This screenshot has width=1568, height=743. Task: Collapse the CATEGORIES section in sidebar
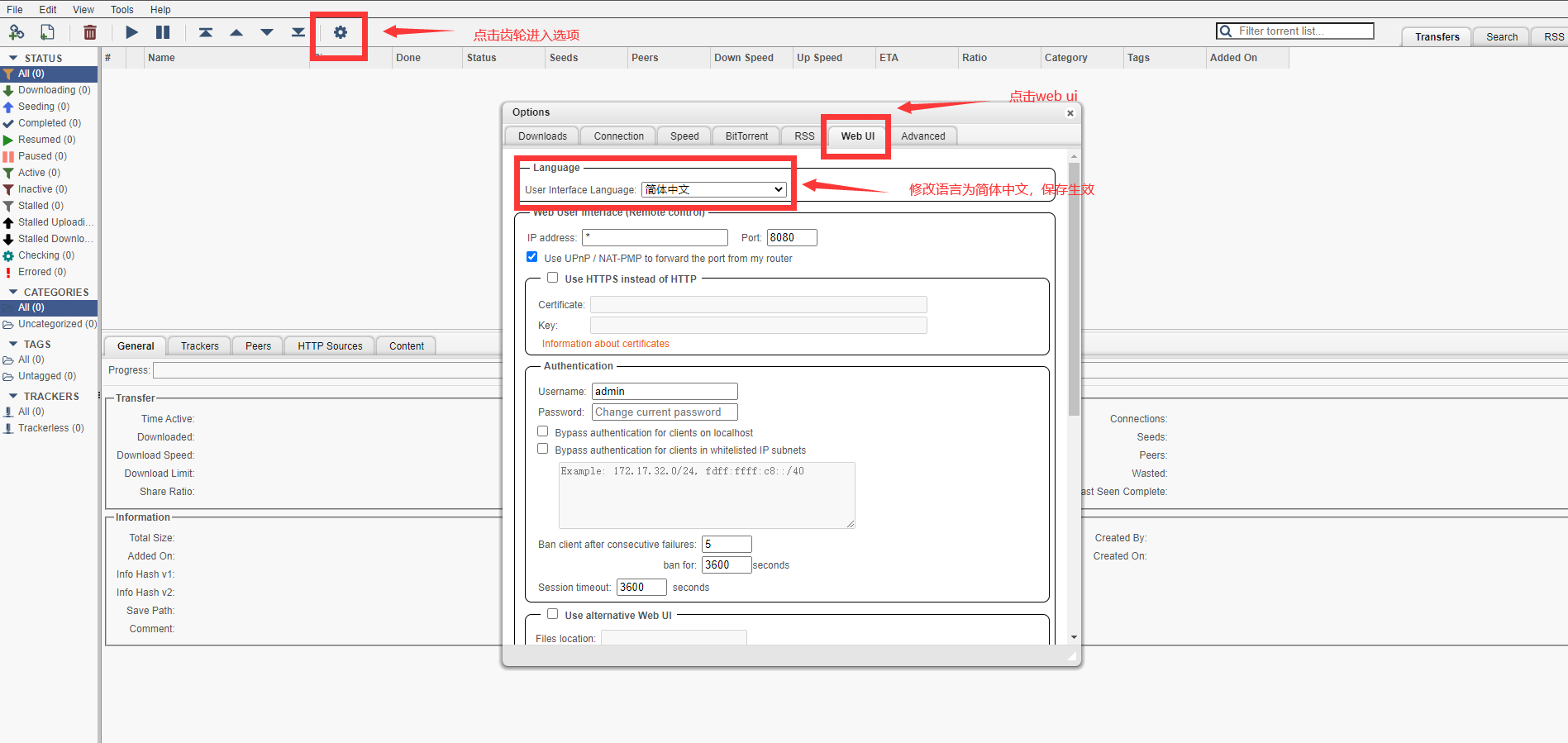13,292
